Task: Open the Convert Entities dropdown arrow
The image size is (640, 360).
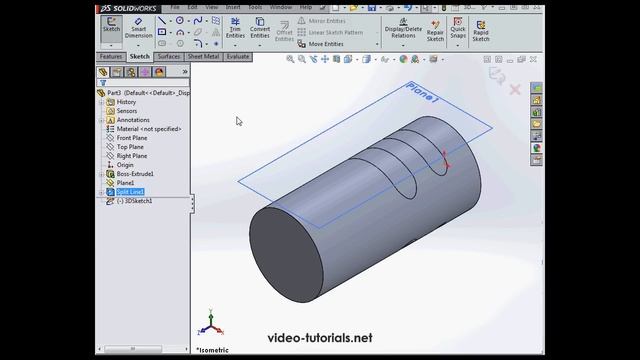Action: 260,45
